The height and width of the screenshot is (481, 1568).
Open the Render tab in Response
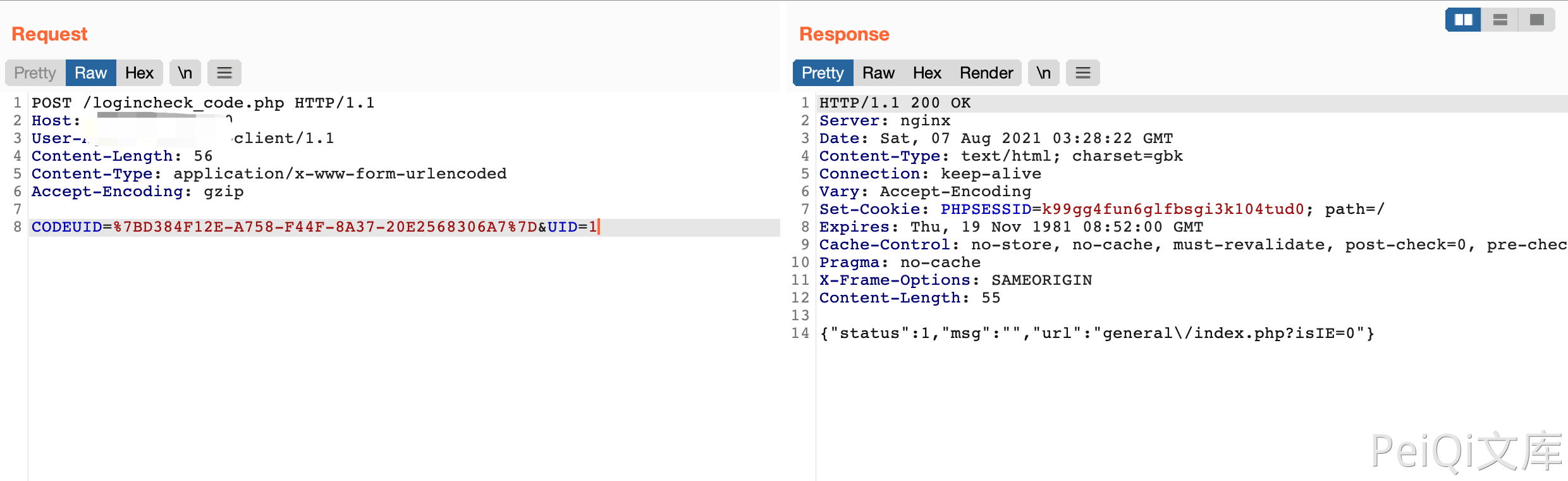coord(986,73)
